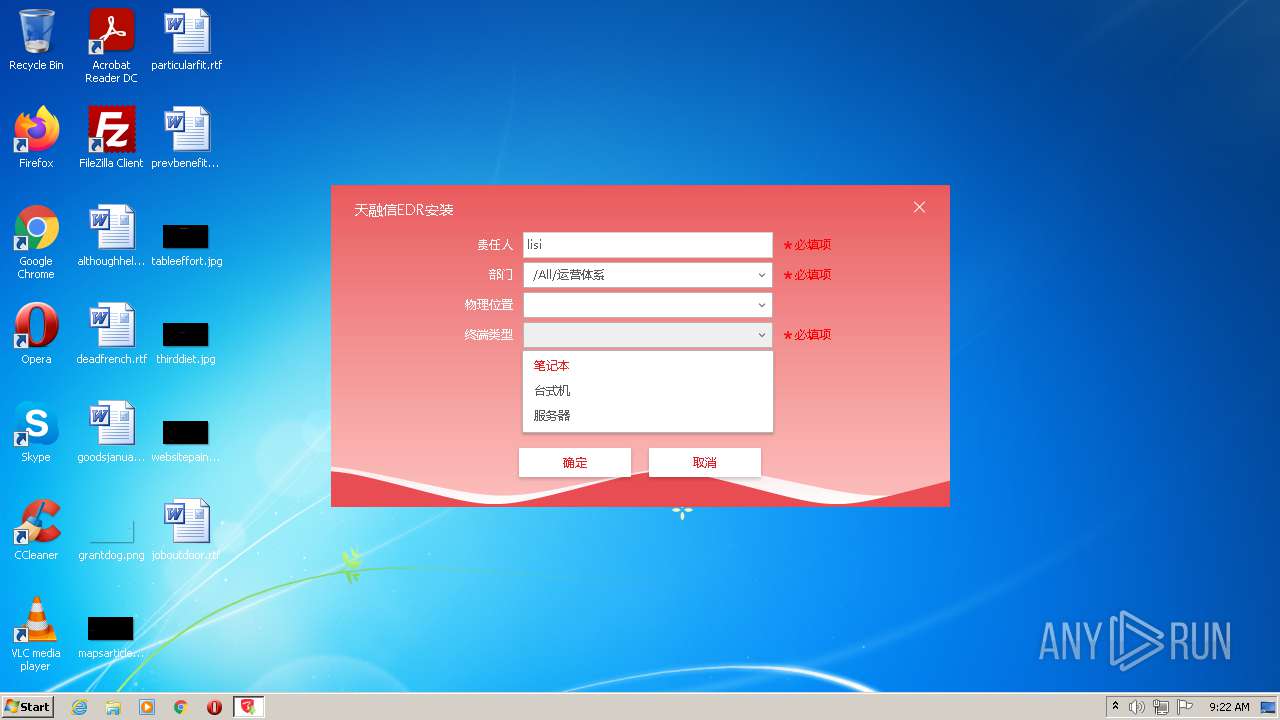Click the 取消 button
The height and width of the screenshot is (720, 1280).
tap(705, 462)
